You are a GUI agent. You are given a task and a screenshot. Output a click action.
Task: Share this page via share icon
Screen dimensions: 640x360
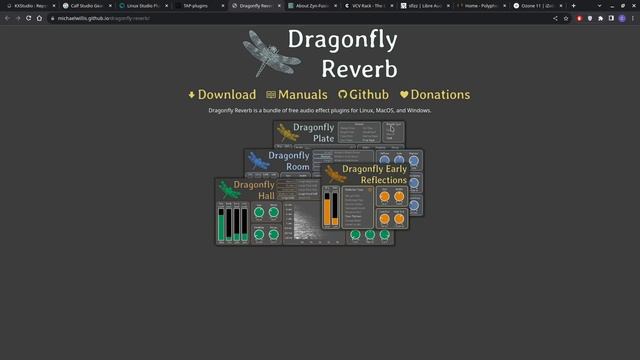coord(555,18)
